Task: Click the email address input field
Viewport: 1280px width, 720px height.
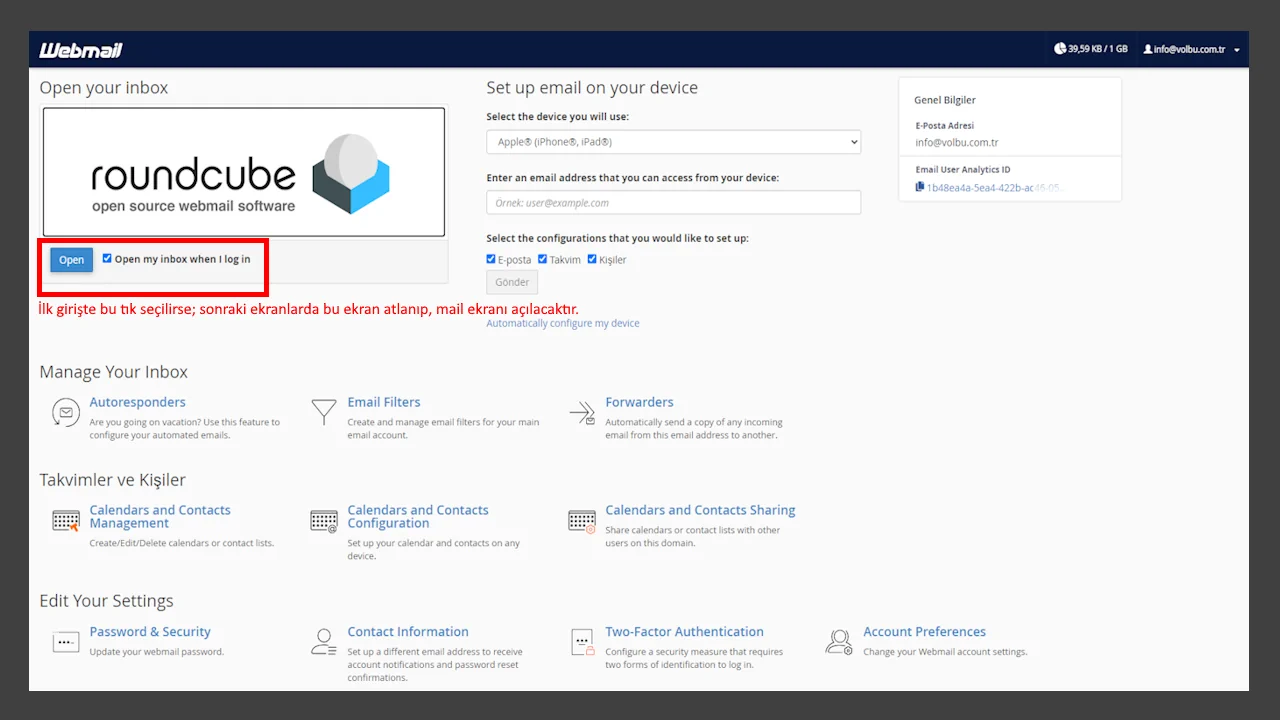Action: pos(672,202)
